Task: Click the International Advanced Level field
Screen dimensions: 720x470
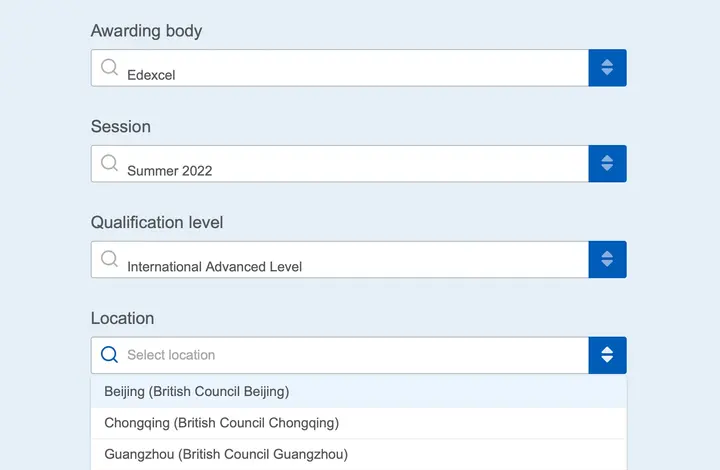Action: tap(340, 259)
